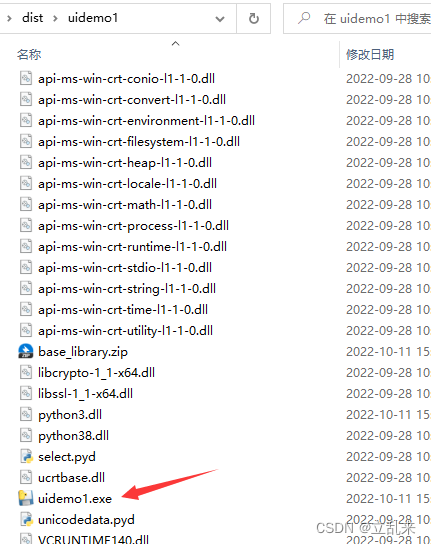431x544 pixels.
Task: Click the ucrtbase.dll file icon
Action: coord(26,477)
